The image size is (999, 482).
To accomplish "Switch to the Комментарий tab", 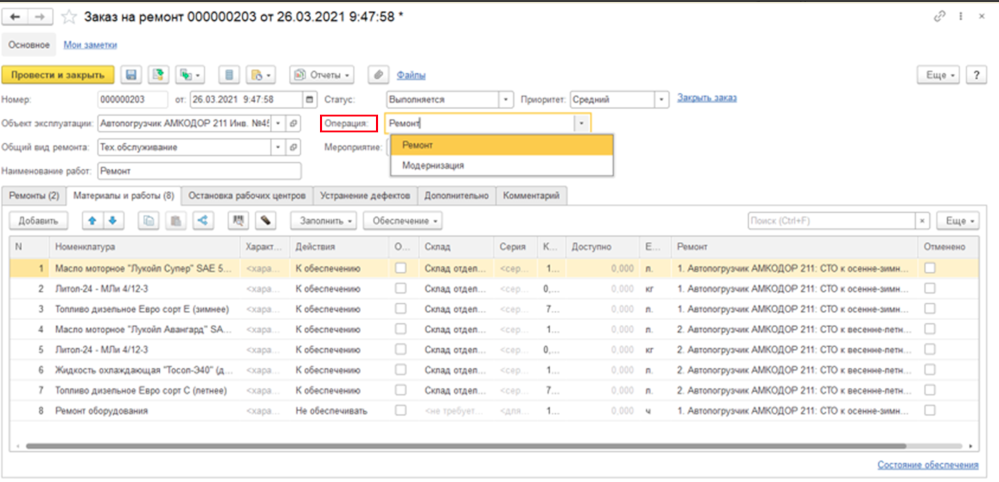I will (531, 196).
